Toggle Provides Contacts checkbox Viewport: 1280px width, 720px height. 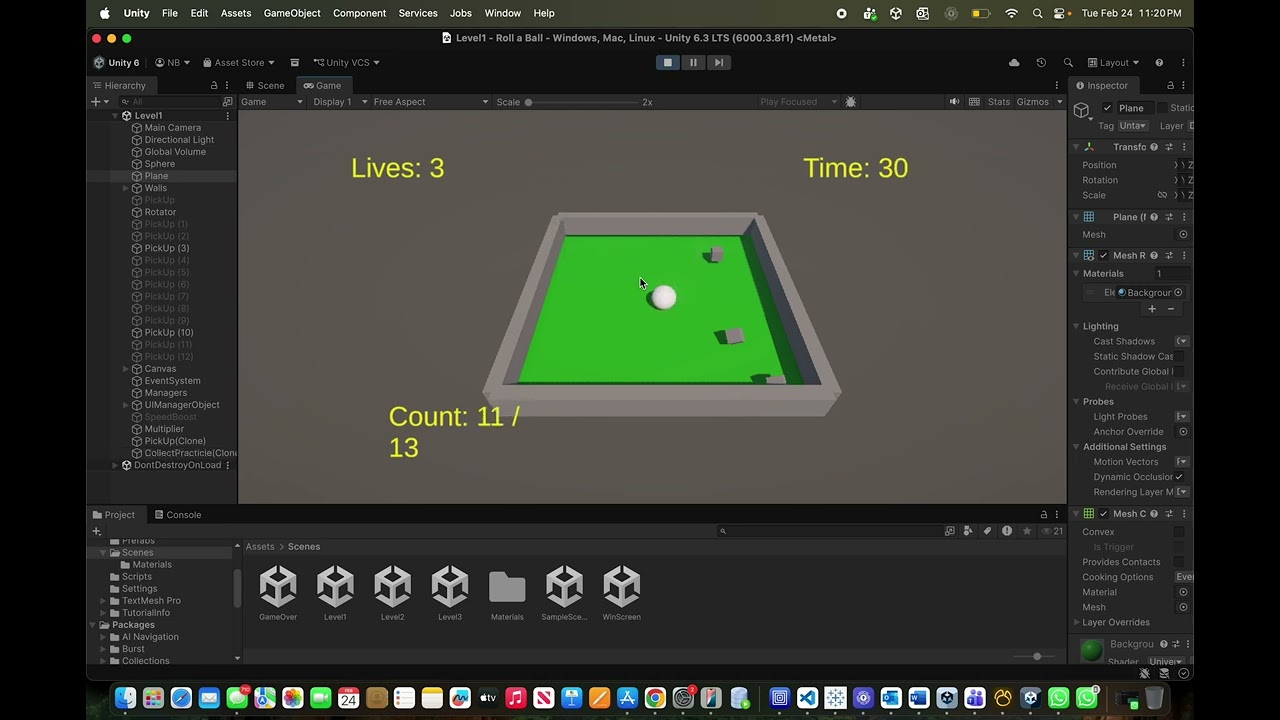[1179, 562]
